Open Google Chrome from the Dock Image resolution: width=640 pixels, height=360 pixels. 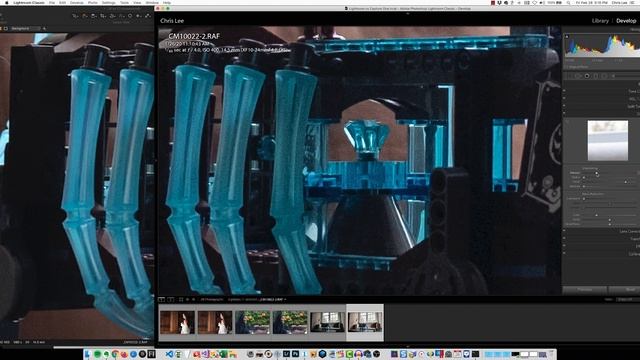tap(115, 354)
